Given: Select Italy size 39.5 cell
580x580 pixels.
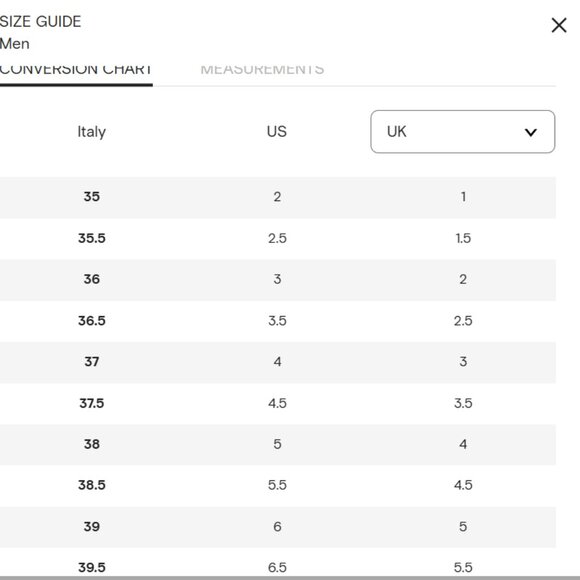Looking at the screenshot, I should coord(92,567).
